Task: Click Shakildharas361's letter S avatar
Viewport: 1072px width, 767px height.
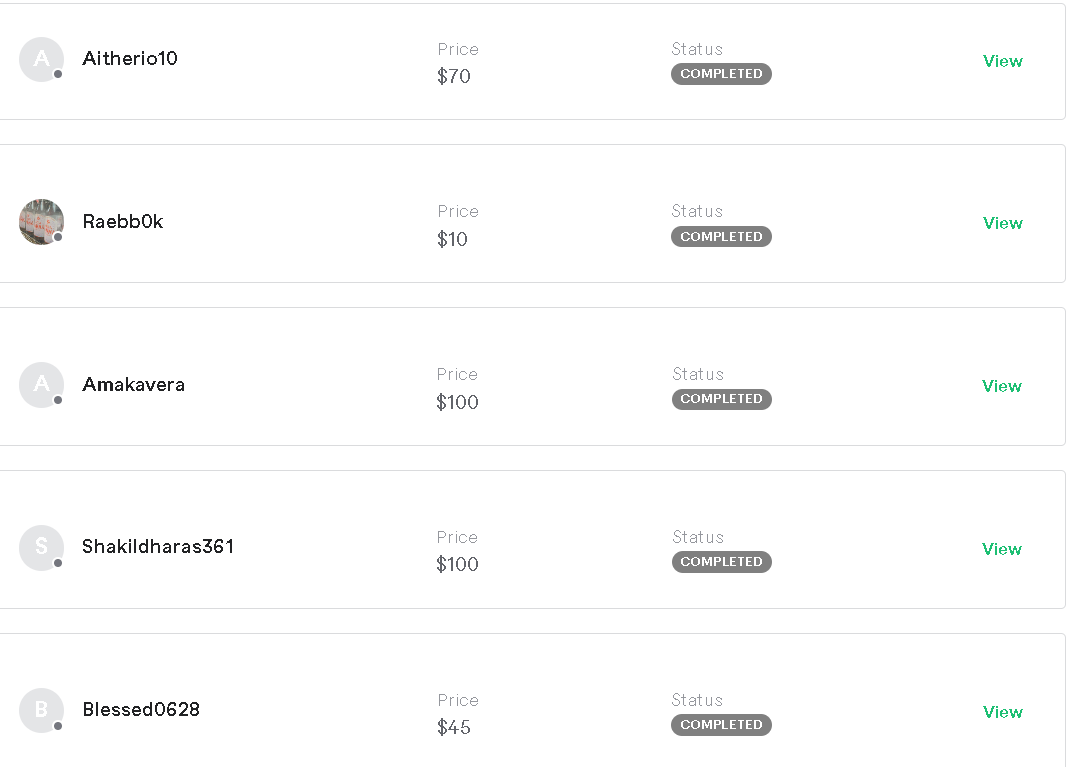Action: point(41,547)
